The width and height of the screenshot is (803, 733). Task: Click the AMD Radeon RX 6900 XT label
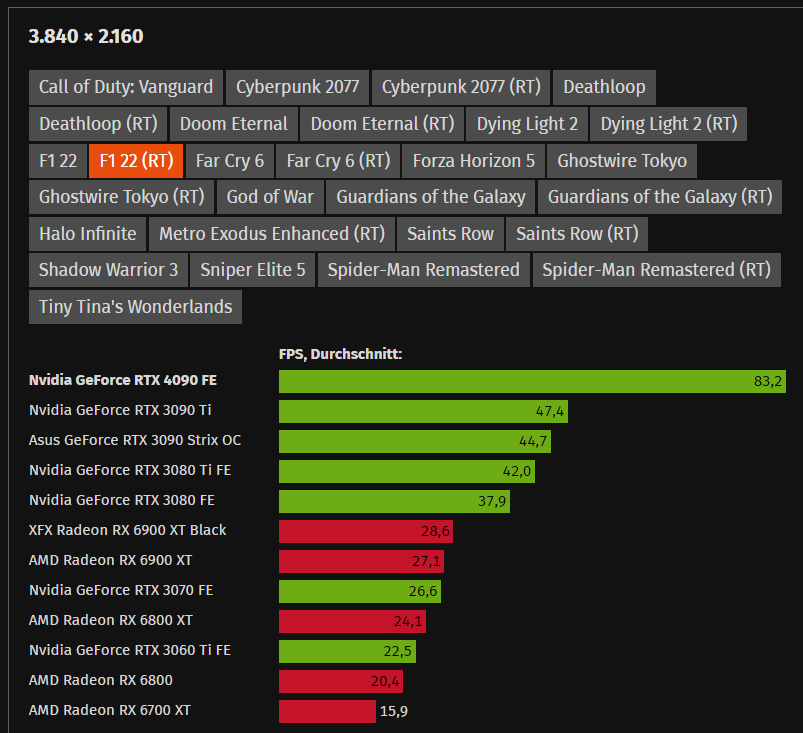coord(111,560)
